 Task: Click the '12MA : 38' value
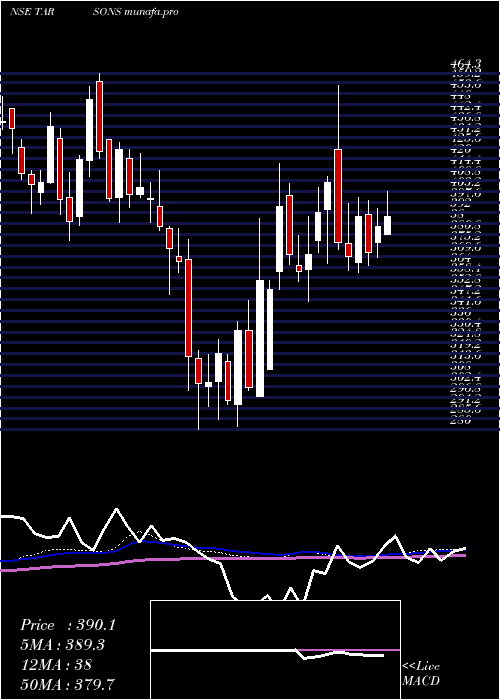coord(56,664)
